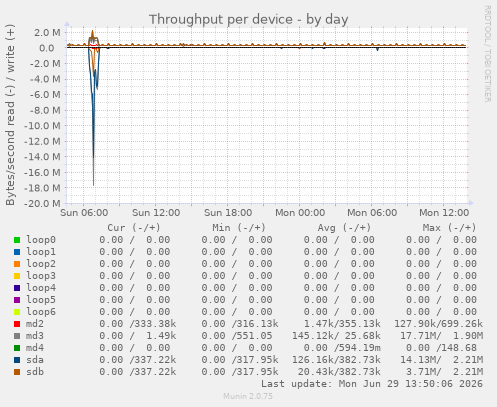Click the 'loop1' legend label

(41, 252)
